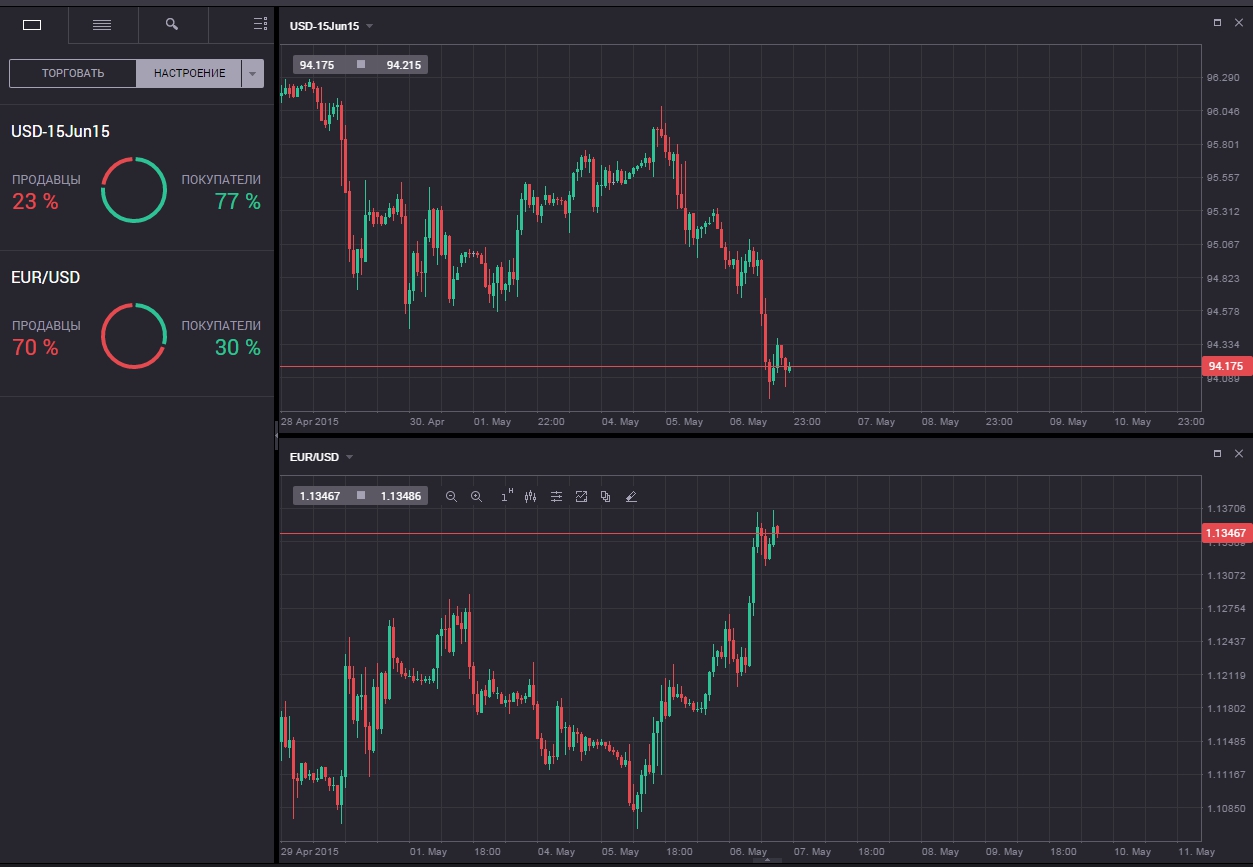Zoom in the EUR/USD chart
Screen dimensions: 1253x867
[476, 496]
